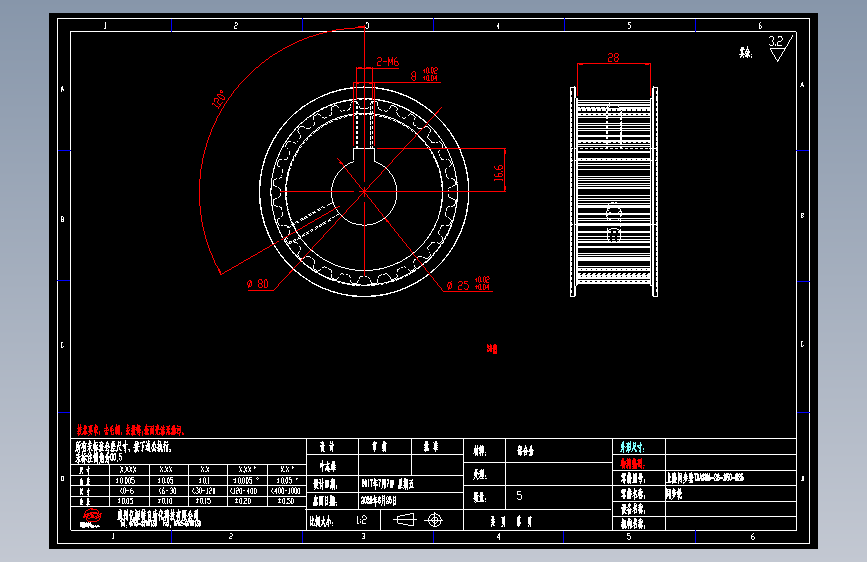The height and width of the screenshot is (562, 867).
Task: Click the ø 80 diameter dimension
Action: point(258,284)
